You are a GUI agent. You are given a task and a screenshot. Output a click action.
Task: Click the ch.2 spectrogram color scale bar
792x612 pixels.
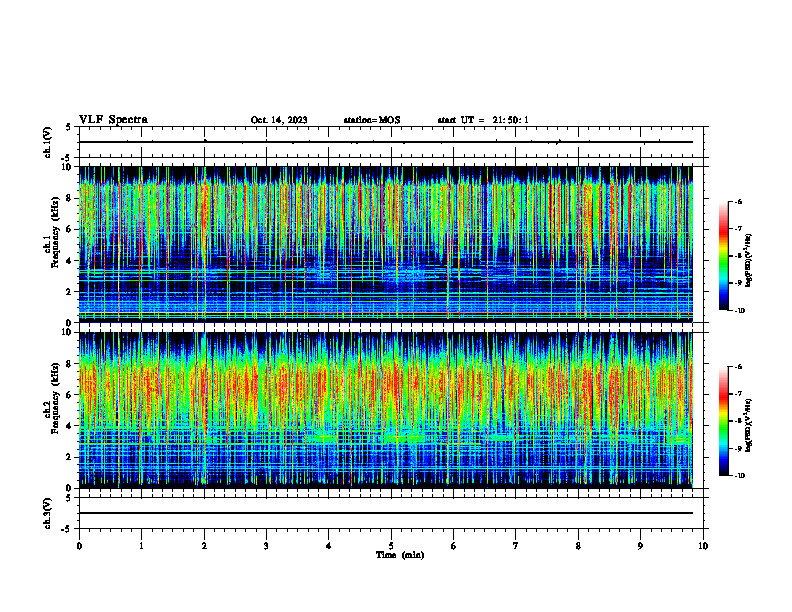tap(723, 421)
